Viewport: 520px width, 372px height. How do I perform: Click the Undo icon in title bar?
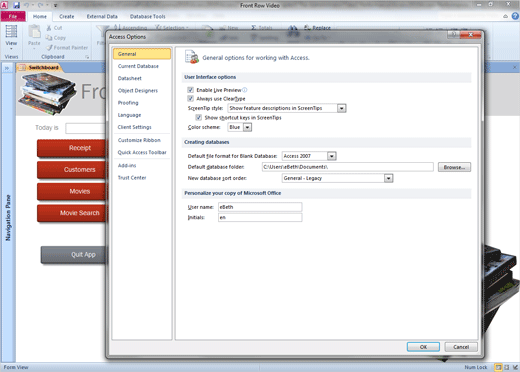(27, 5)
